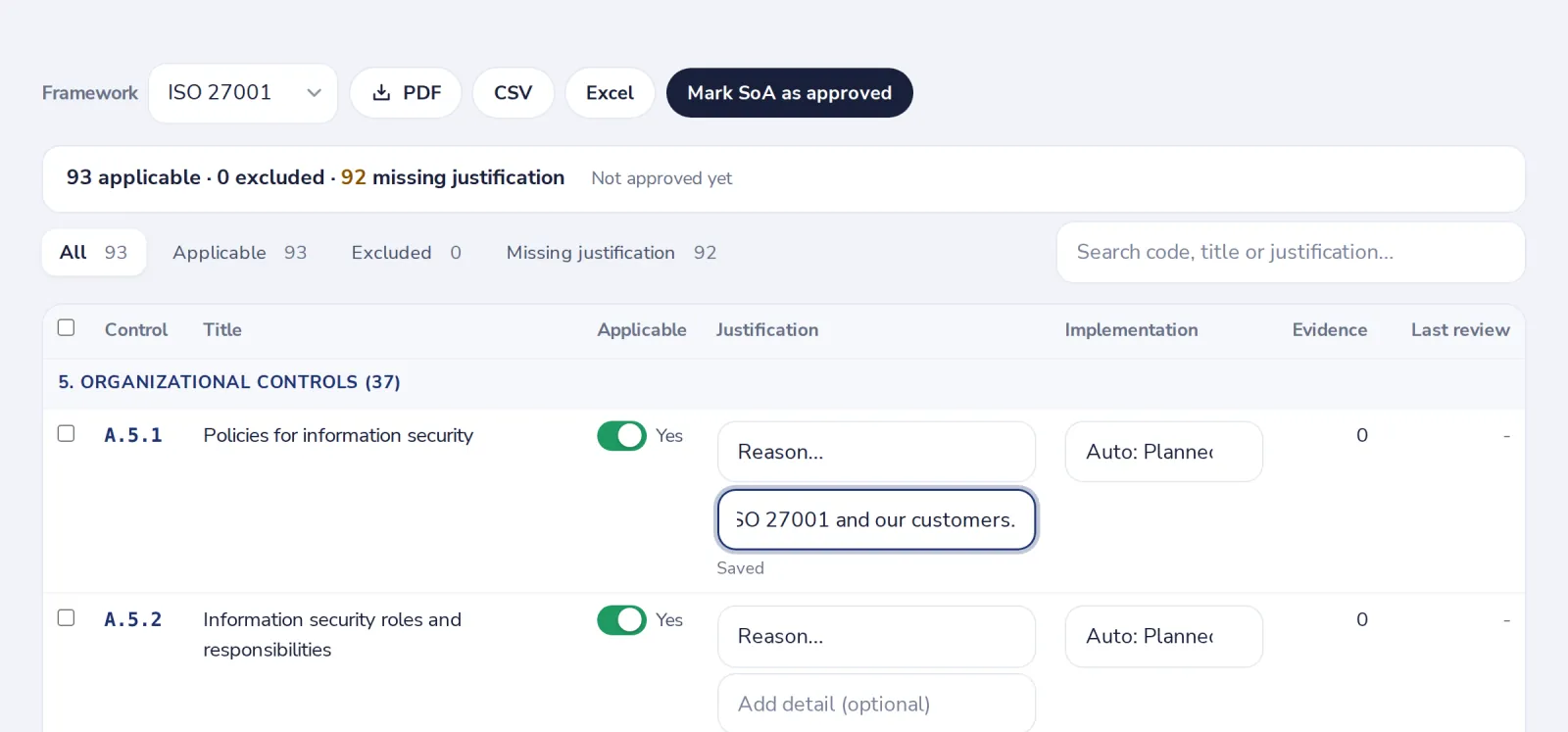The width and height of the screenshot is (1568, 732).
Task: Toggle Applicable switch for A.5.1
Action: (x=621, y=436)
